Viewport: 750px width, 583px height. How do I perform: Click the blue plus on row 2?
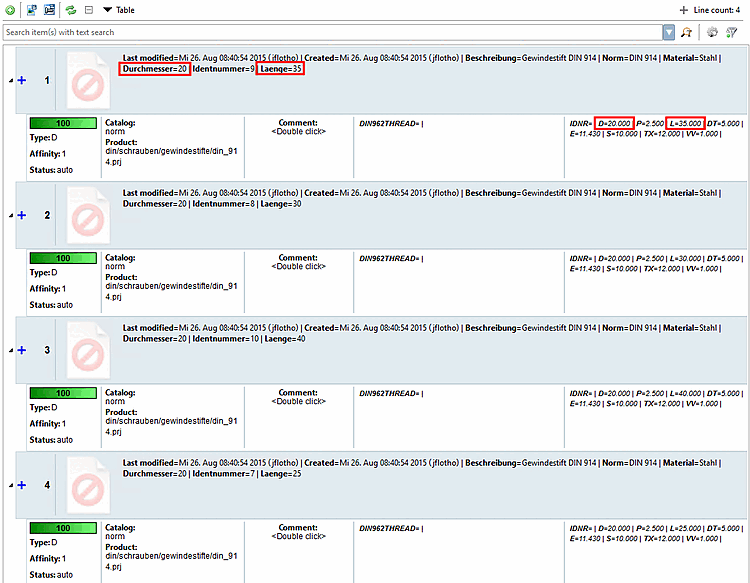22,215
